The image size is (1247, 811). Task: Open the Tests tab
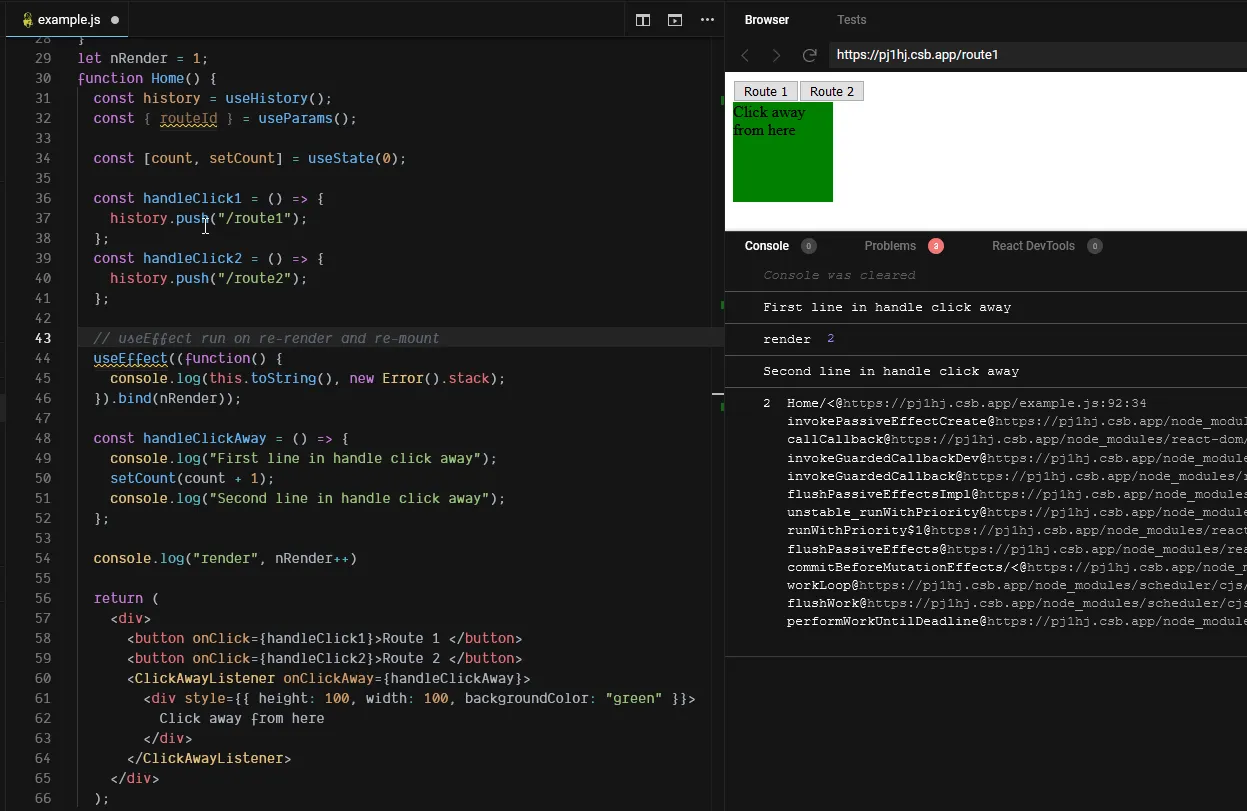[852, 20]
